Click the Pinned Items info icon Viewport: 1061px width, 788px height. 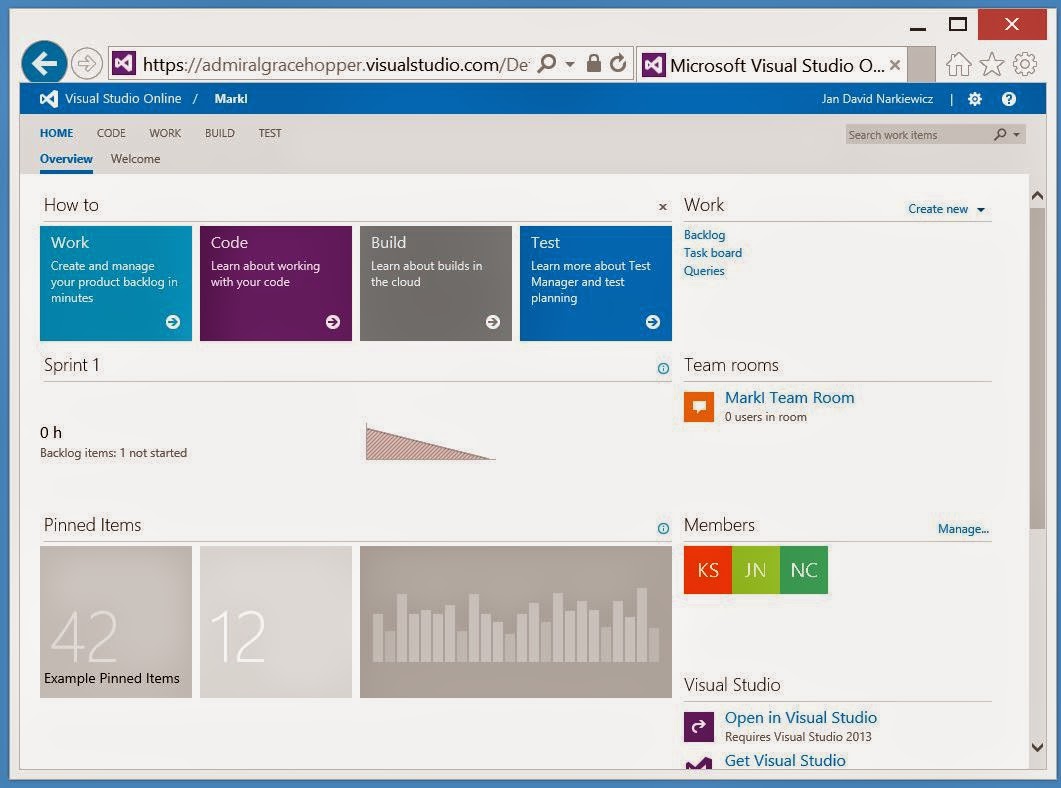click(x=663, y=528)
